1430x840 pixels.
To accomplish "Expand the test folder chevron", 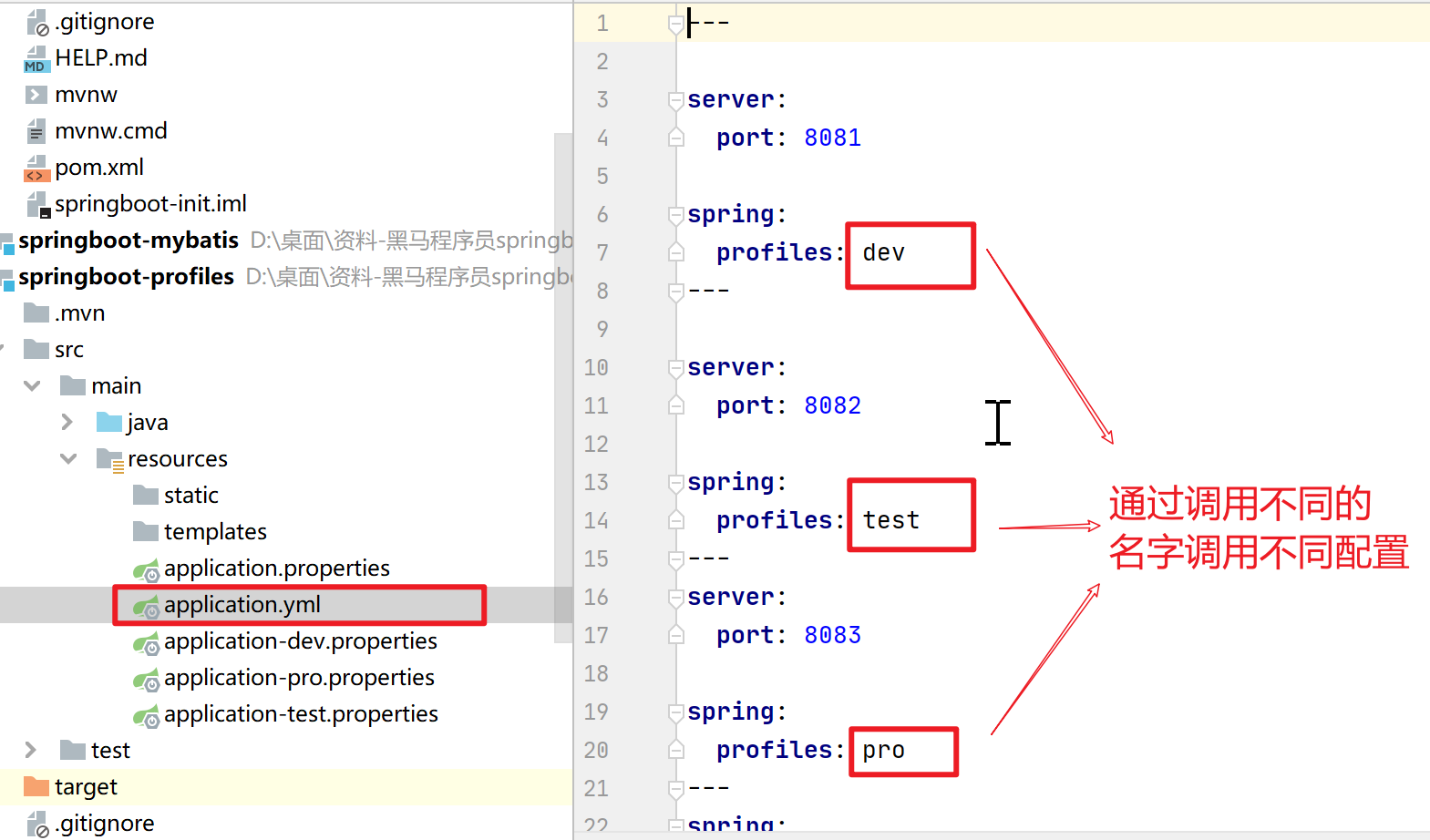I will tap(30, 751).
